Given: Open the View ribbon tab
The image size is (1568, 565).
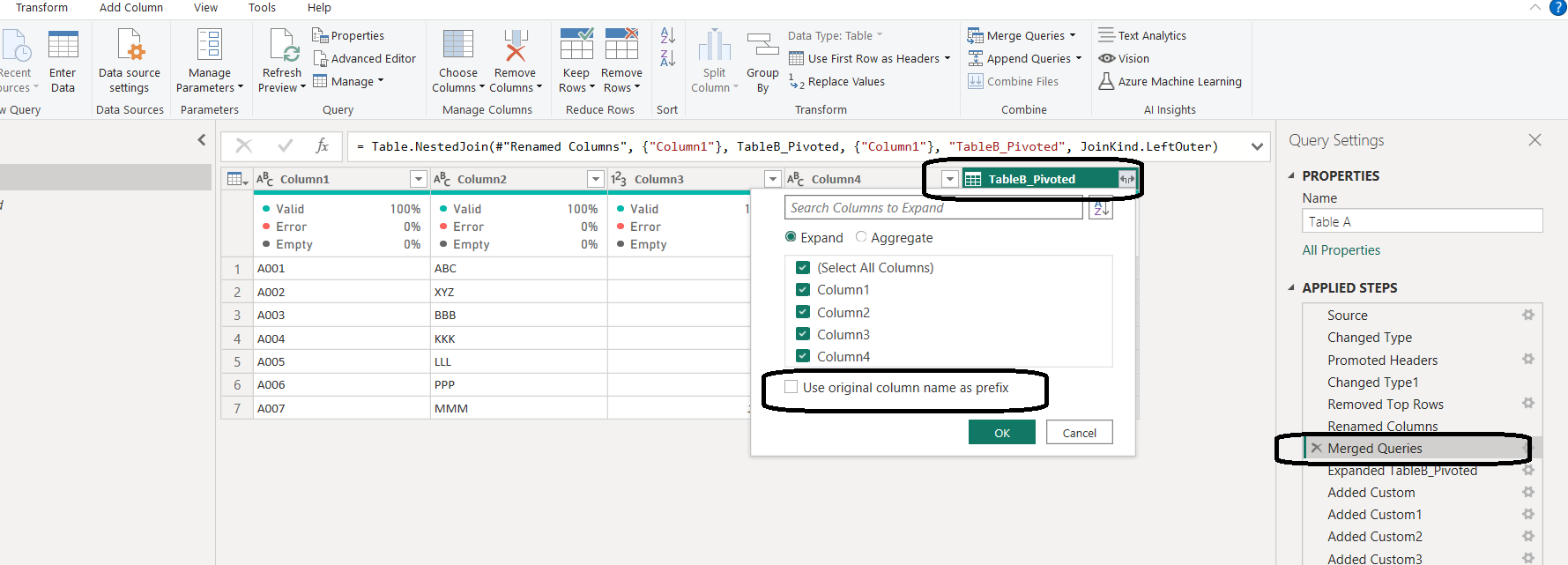Looking at the screenshot, I should [205, 7].
